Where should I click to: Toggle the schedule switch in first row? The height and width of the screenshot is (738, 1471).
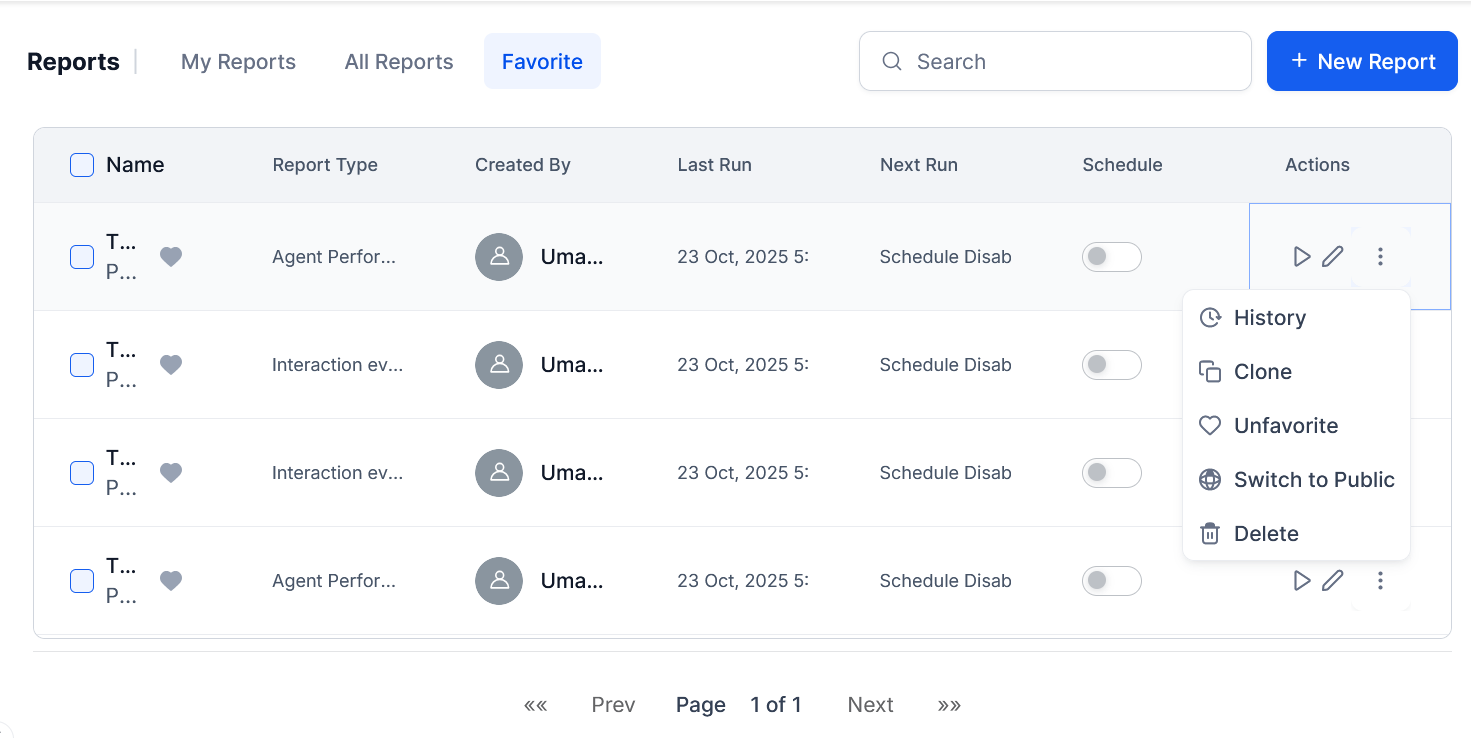[x=1111, y=257]
